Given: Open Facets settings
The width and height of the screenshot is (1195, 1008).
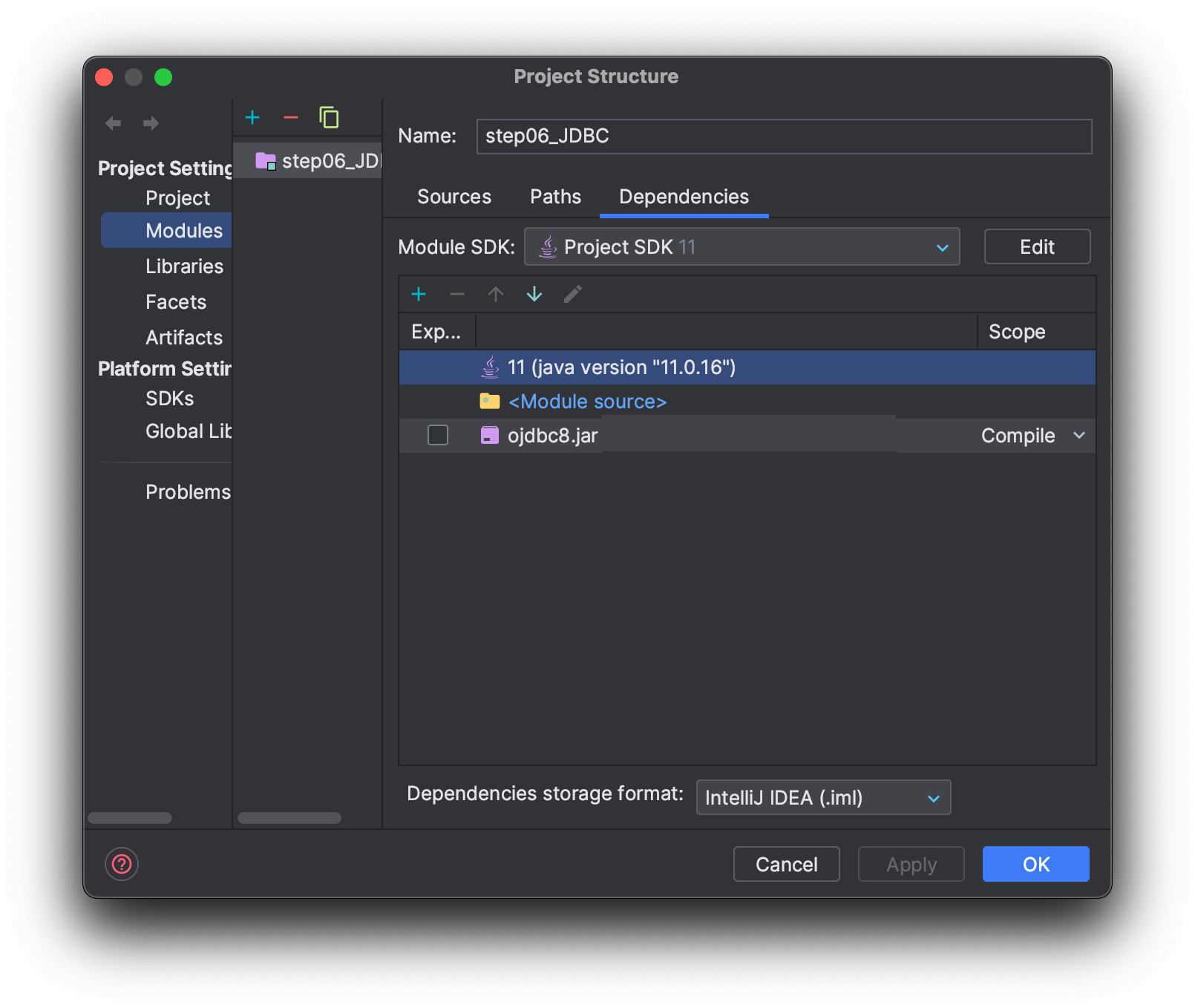Looking at the screenshot, I should (176, 302).
